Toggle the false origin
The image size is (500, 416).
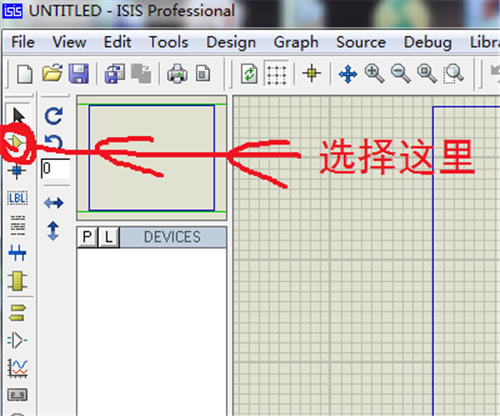click(312, 73)
